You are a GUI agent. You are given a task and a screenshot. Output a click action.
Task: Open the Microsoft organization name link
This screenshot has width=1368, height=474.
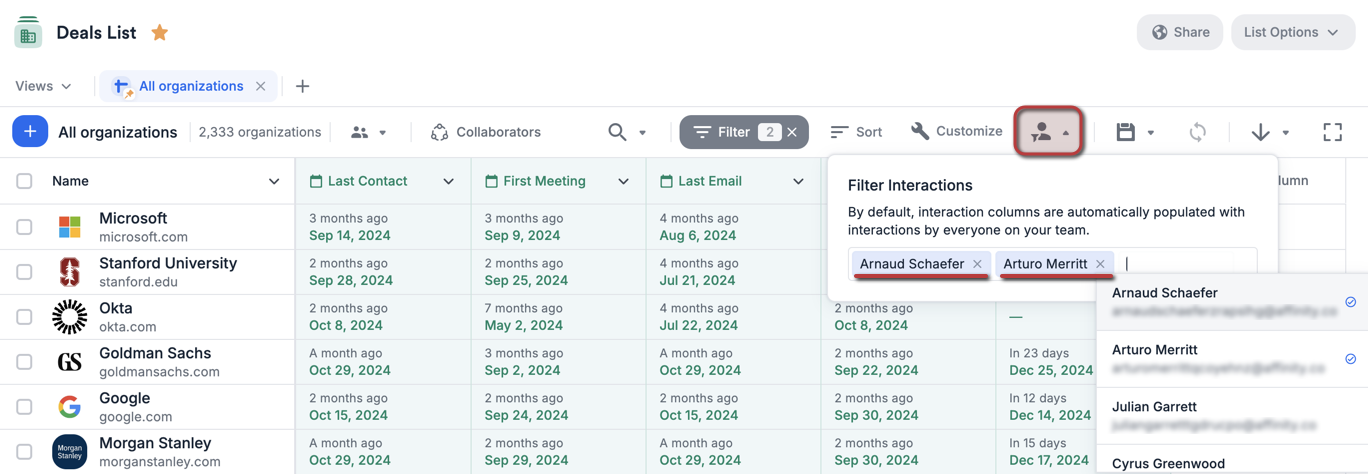pyautogui.click(x=133, y=218)
